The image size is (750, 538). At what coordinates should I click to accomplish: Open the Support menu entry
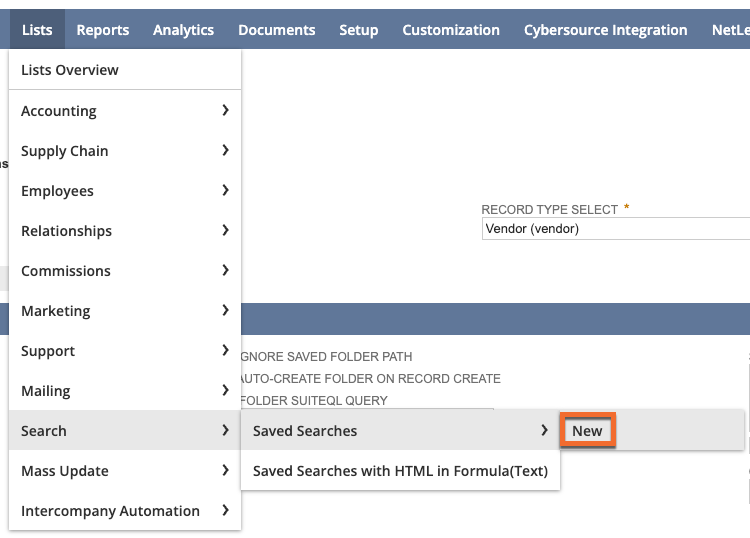pos(48,351)
